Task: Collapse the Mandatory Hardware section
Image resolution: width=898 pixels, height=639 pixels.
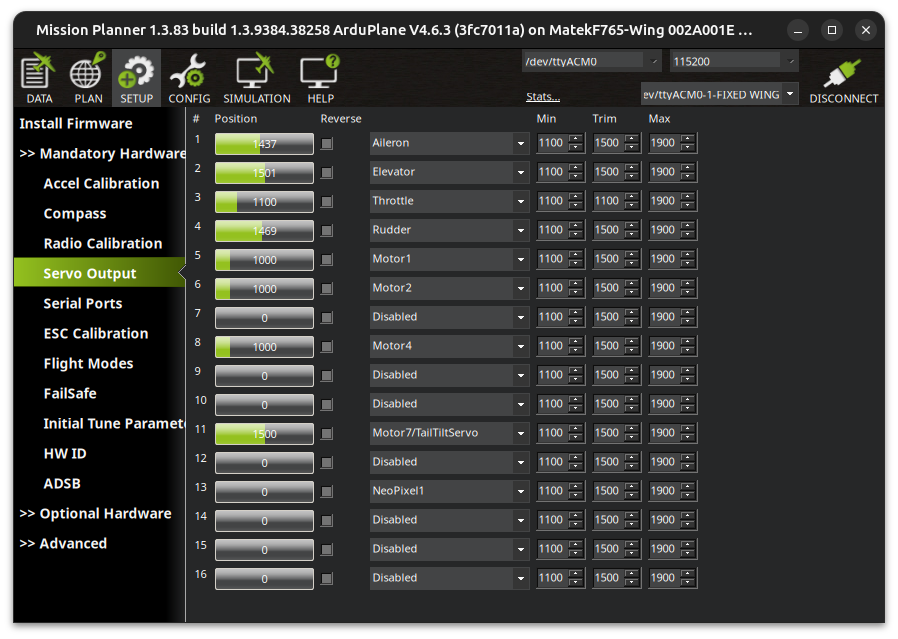Action: point(103,153)
